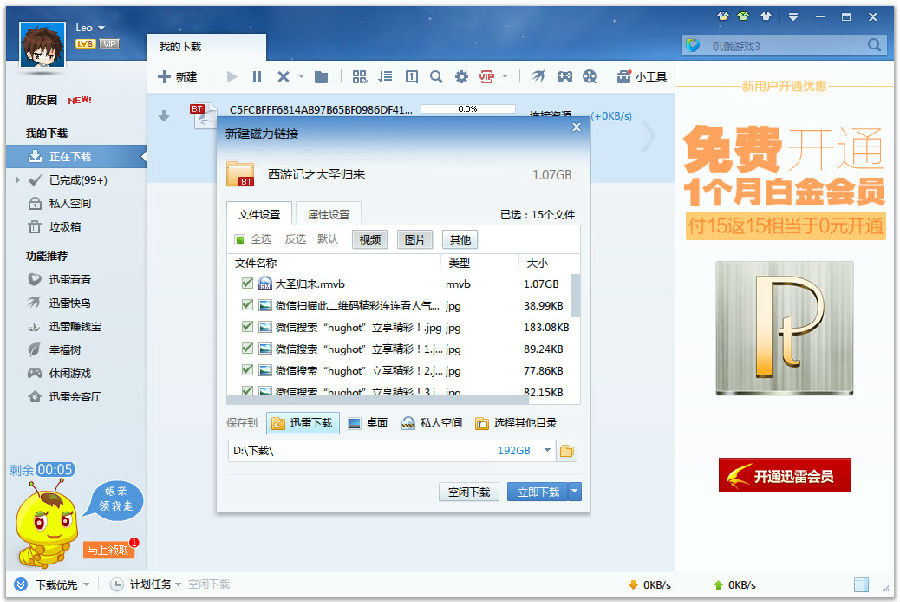Screen dimensions: 900x602
Task: Open download folder toolbar icon
Action: pyautogui.click(x=321, y=76)
